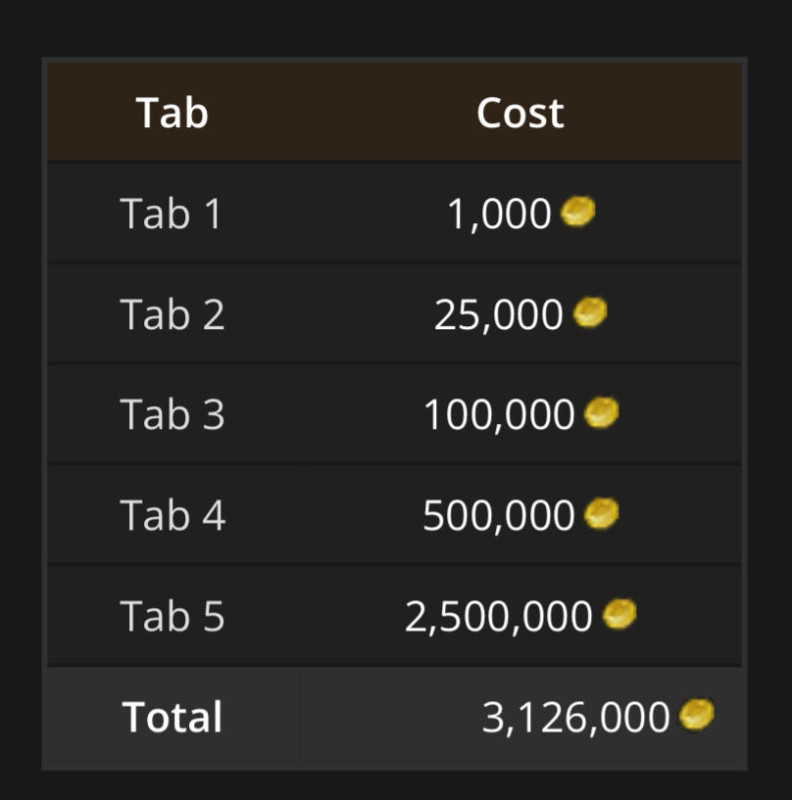Image resolution: width=792 pixels, height=800 pixels.
Task: Click the coin icon in the Total row
Action: click(697, 714)
